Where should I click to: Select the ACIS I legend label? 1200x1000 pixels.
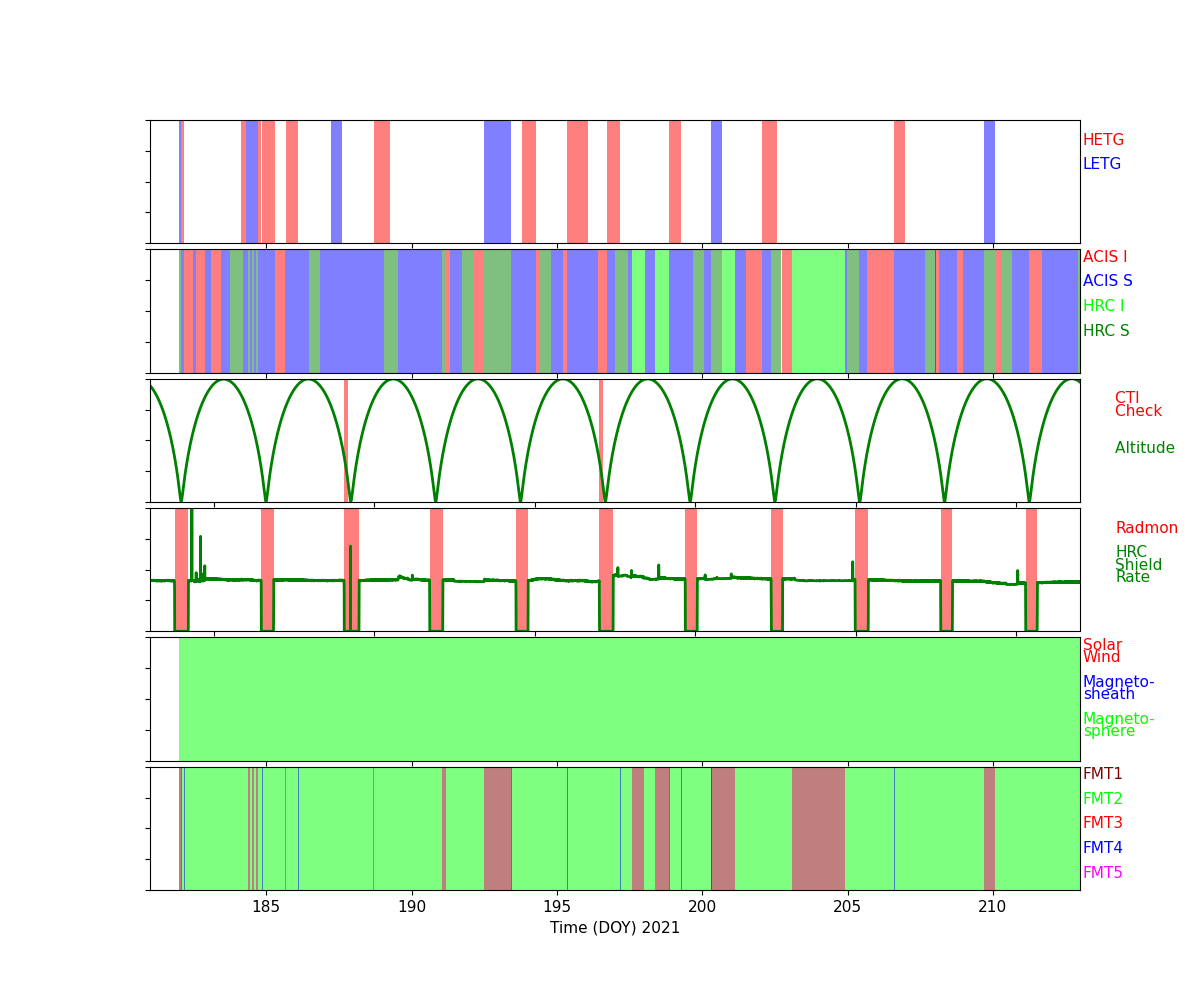tap(1104, 257)
